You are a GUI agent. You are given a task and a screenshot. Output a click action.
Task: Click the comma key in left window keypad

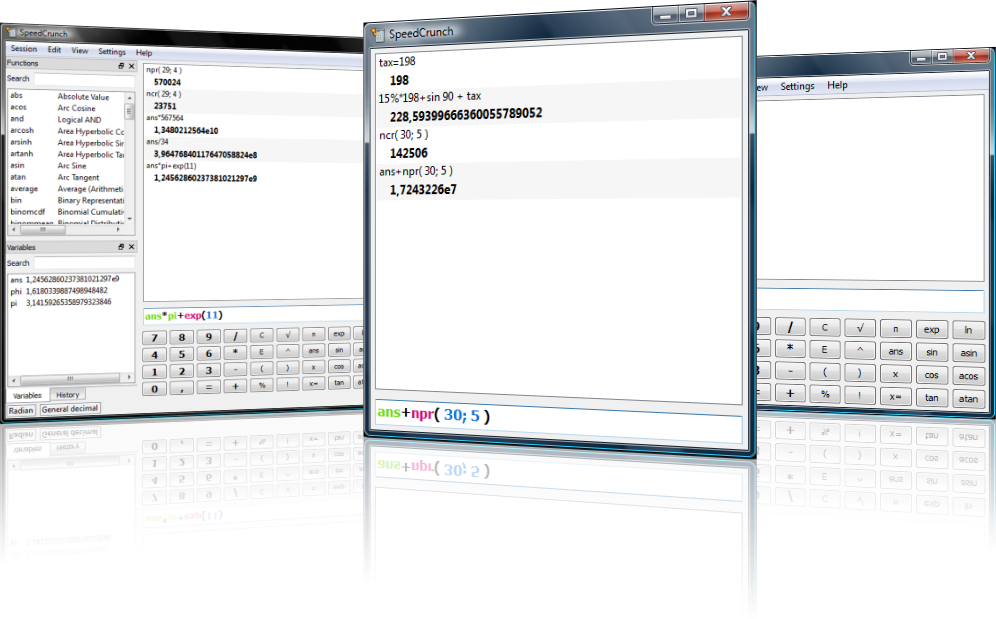click(182, 388)
